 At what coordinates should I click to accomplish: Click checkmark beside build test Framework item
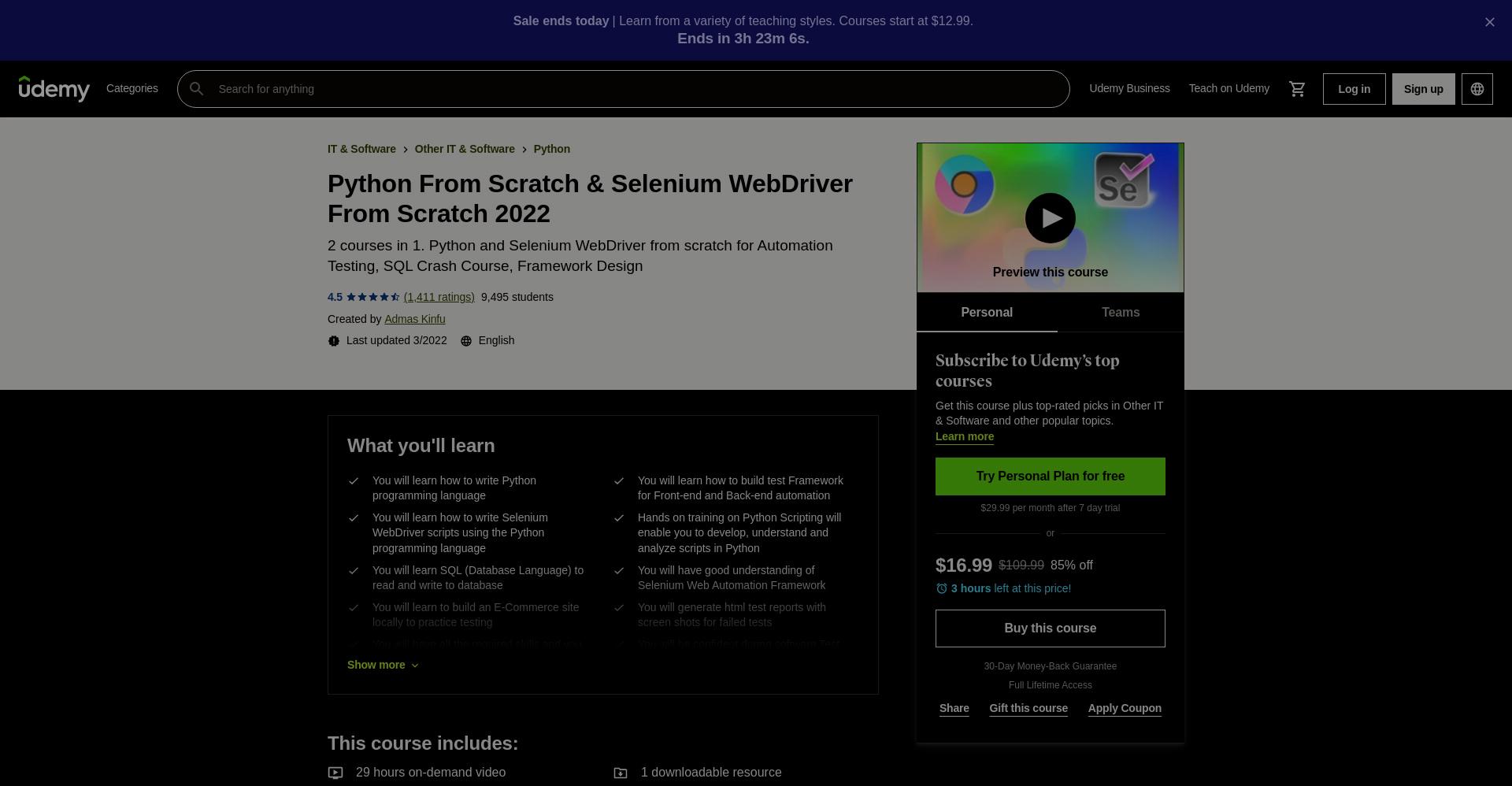(x=619, y=480)
